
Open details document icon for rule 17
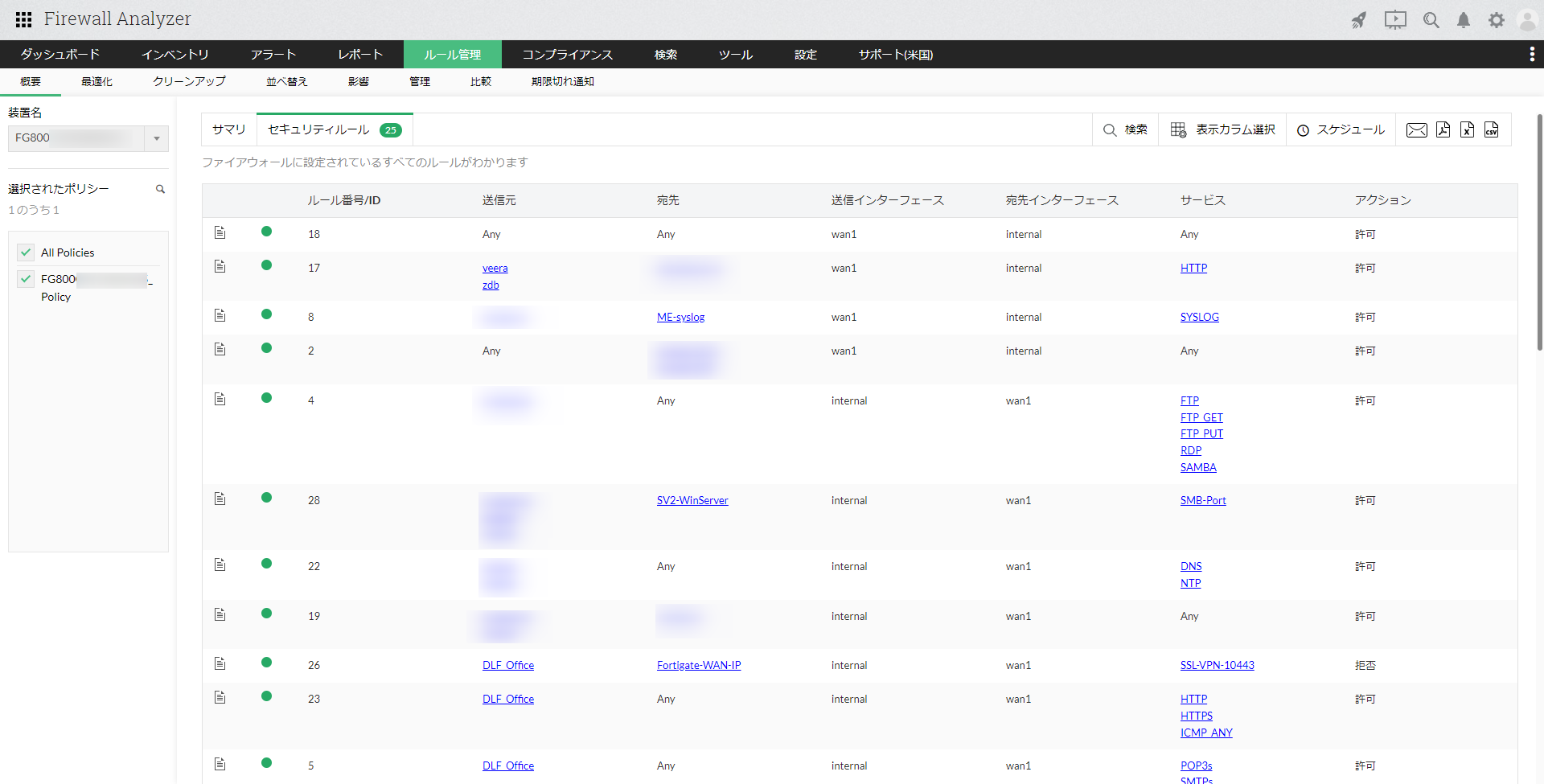[x=220, y=267]
